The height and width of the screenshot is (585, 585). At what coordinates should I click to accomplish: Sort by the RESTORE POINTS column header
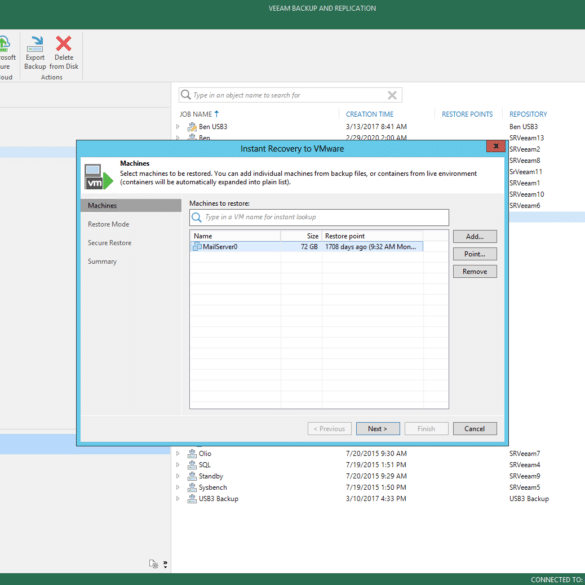[467, 114]
